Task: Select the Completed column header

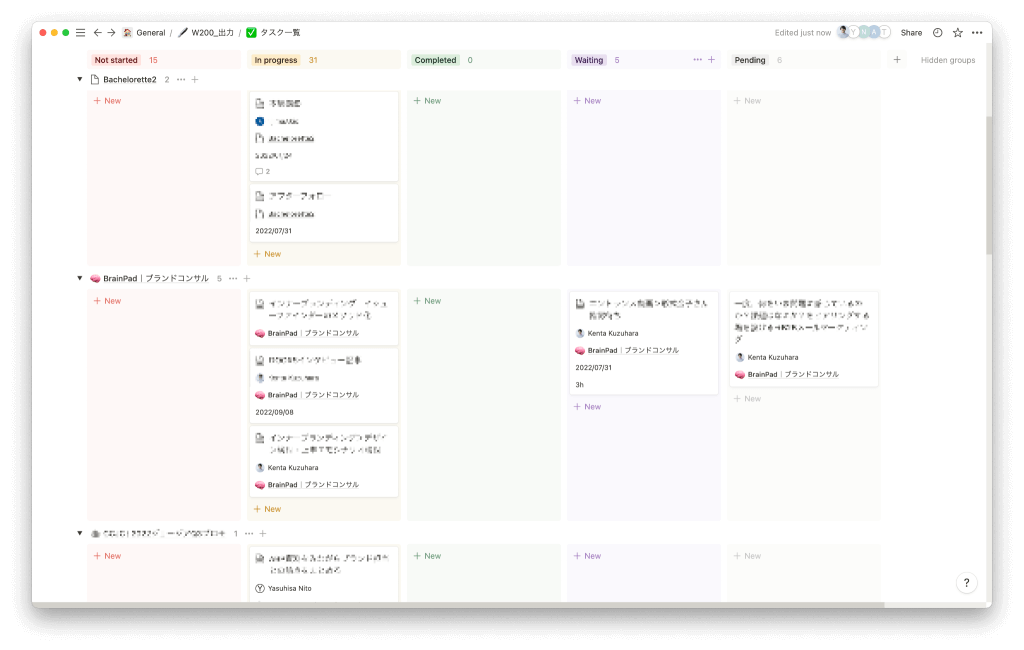Action: point(435,60)
